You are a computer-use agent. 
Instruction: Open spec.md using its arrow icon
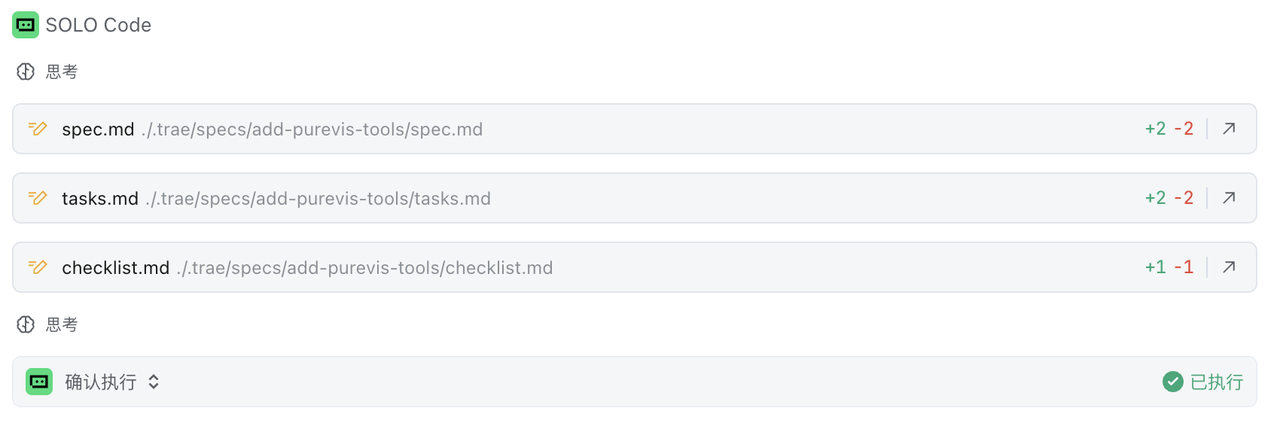tap(1229, 129)
